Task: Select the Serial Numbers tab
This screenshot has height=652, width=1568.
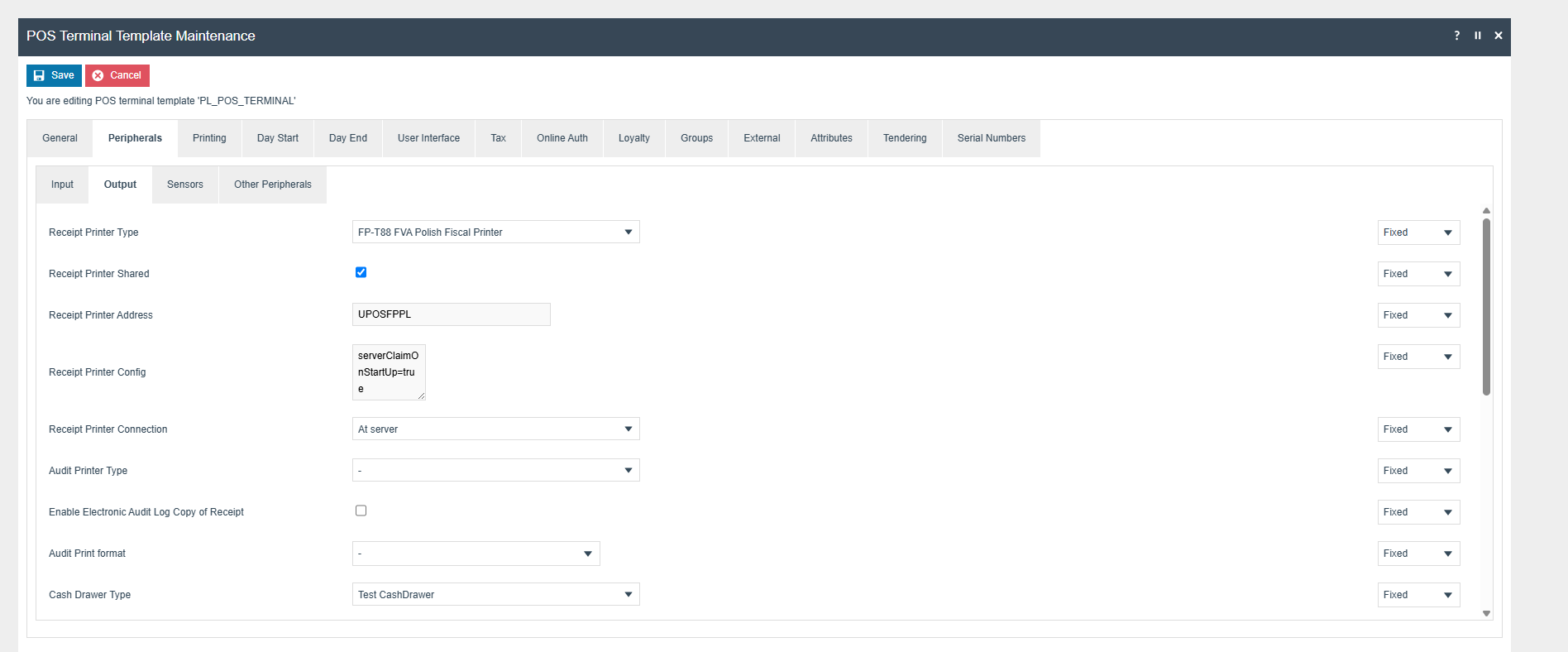Action: click(x=991, y=138)
